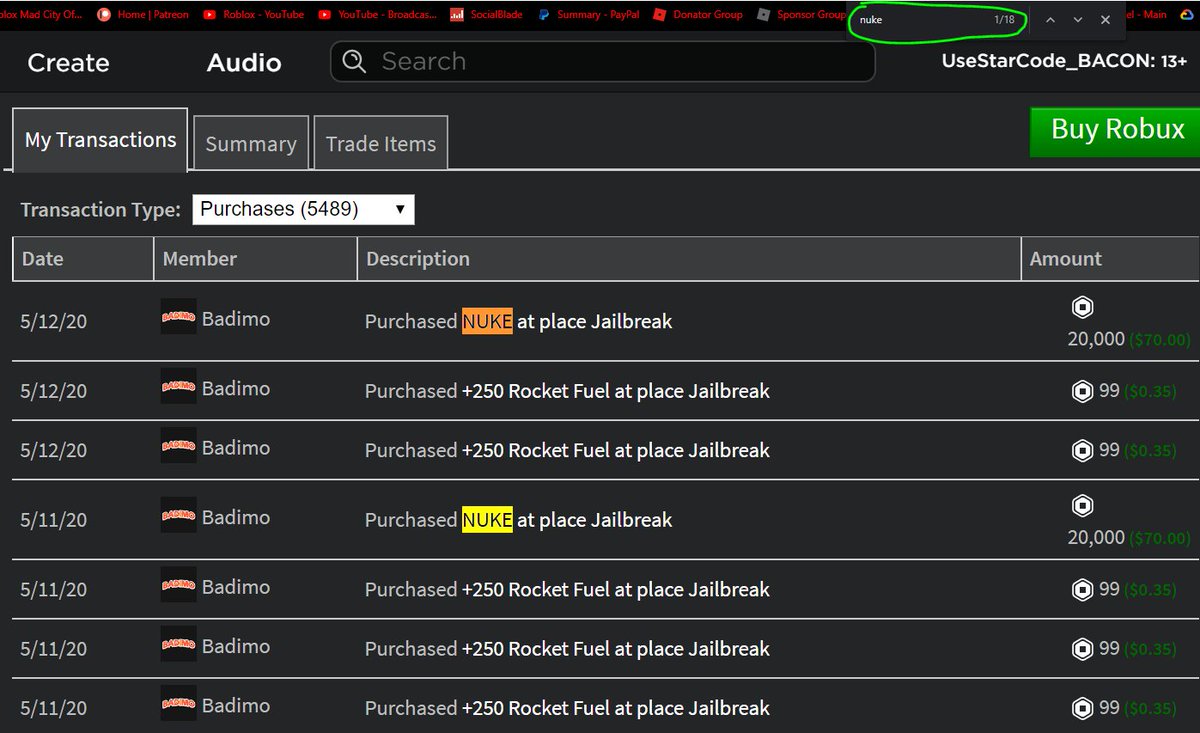Click 20,000 amount in 5/11/20 NUKE row
The image size is (1200, 733).
1096,537
